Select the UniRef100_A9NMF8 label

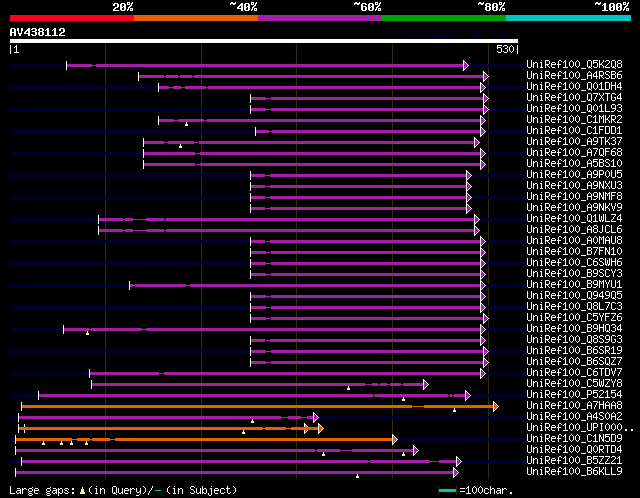[574, 197]
